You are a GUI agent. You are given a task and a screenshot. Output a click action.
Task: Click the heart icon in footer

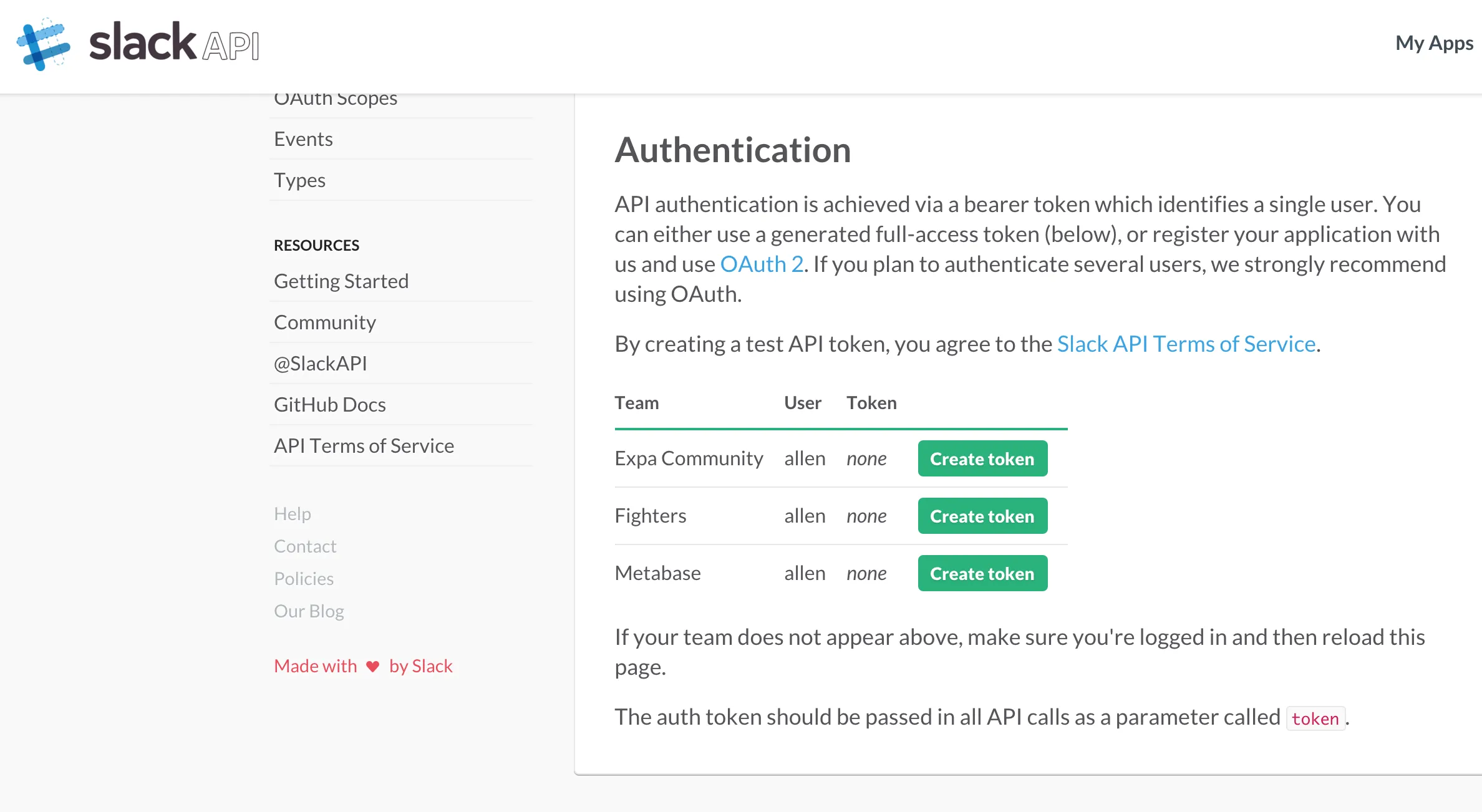click(x=372, y=666)
